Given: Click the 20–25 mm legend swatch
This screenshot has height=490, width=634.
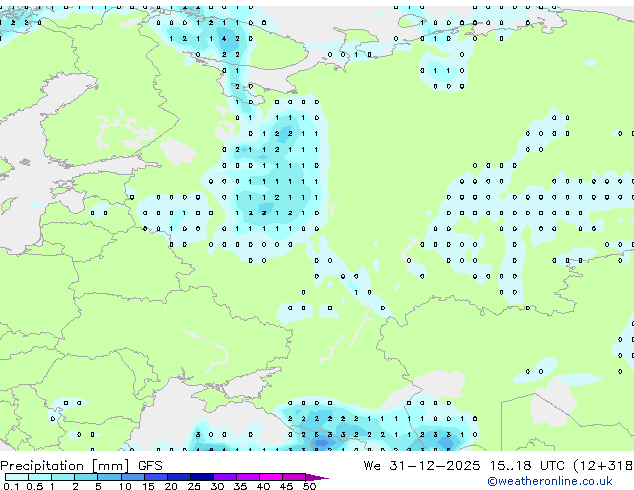Looking at the screenshot, I should 178,477.
